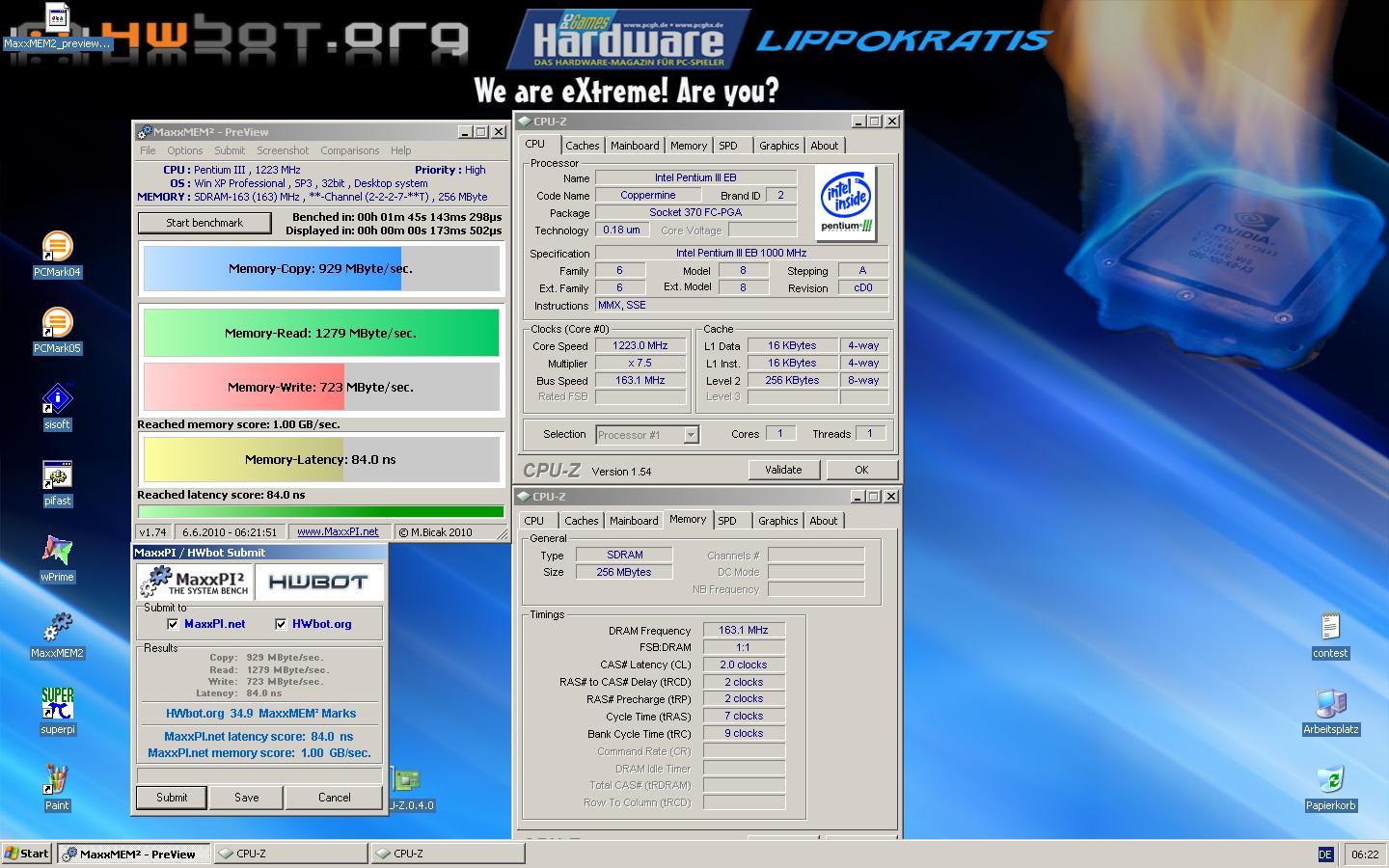The width and height of the screenshot is (1389, 868).
Task: Switch to Mainboard tab in upper CPU-Z
Action: [635, 146]
